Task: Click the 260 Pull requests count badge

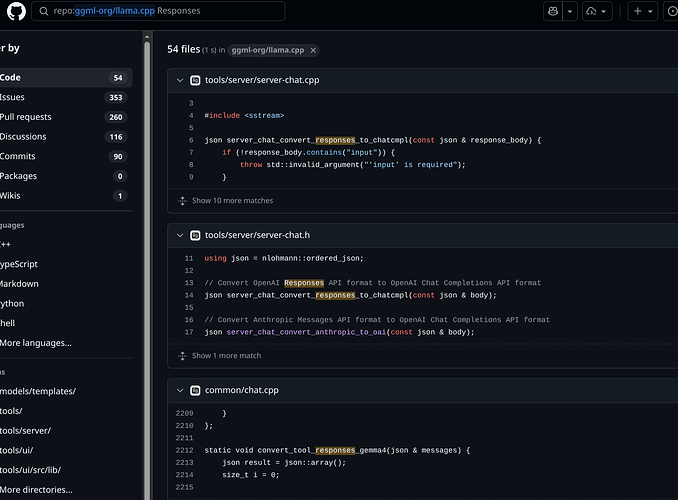Action: pyautogui.click(x=116, y=117)
